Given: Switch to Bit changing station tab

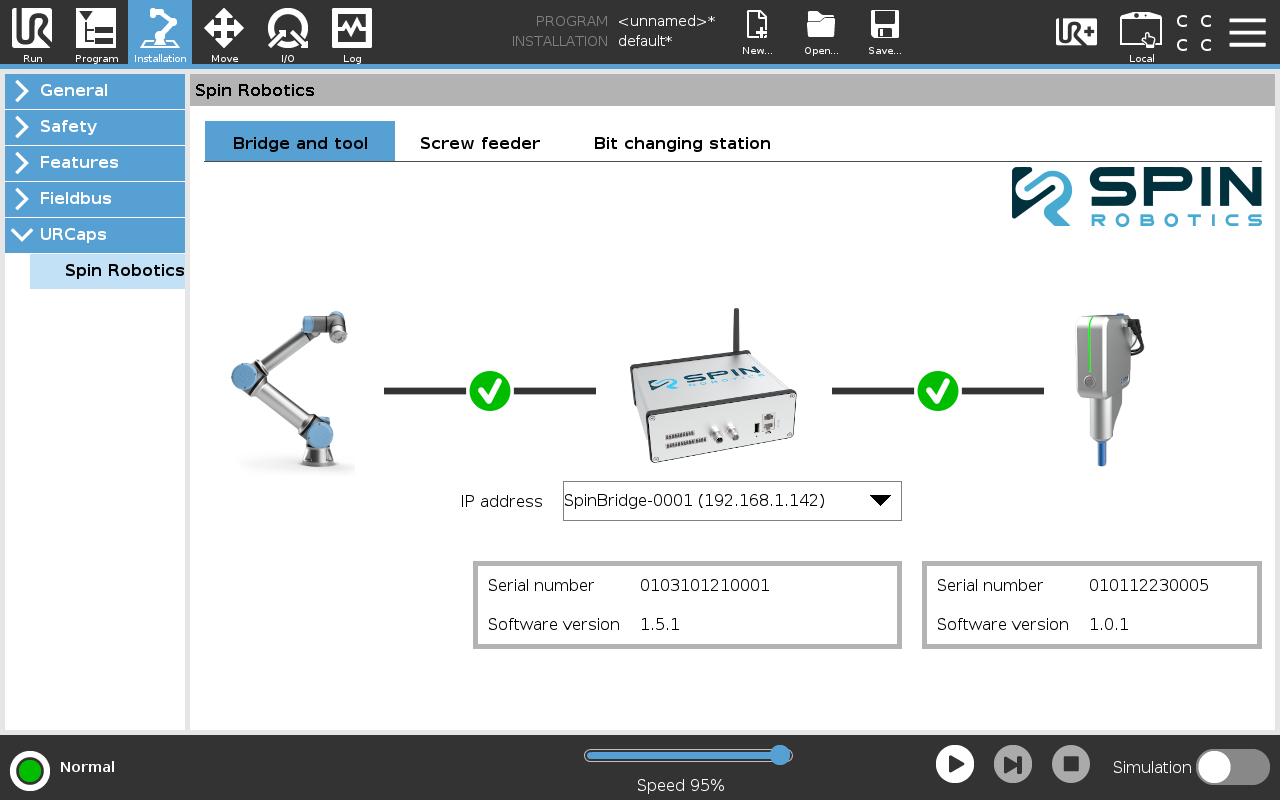Looking at the screenshot, I should [x=682, y=143].
